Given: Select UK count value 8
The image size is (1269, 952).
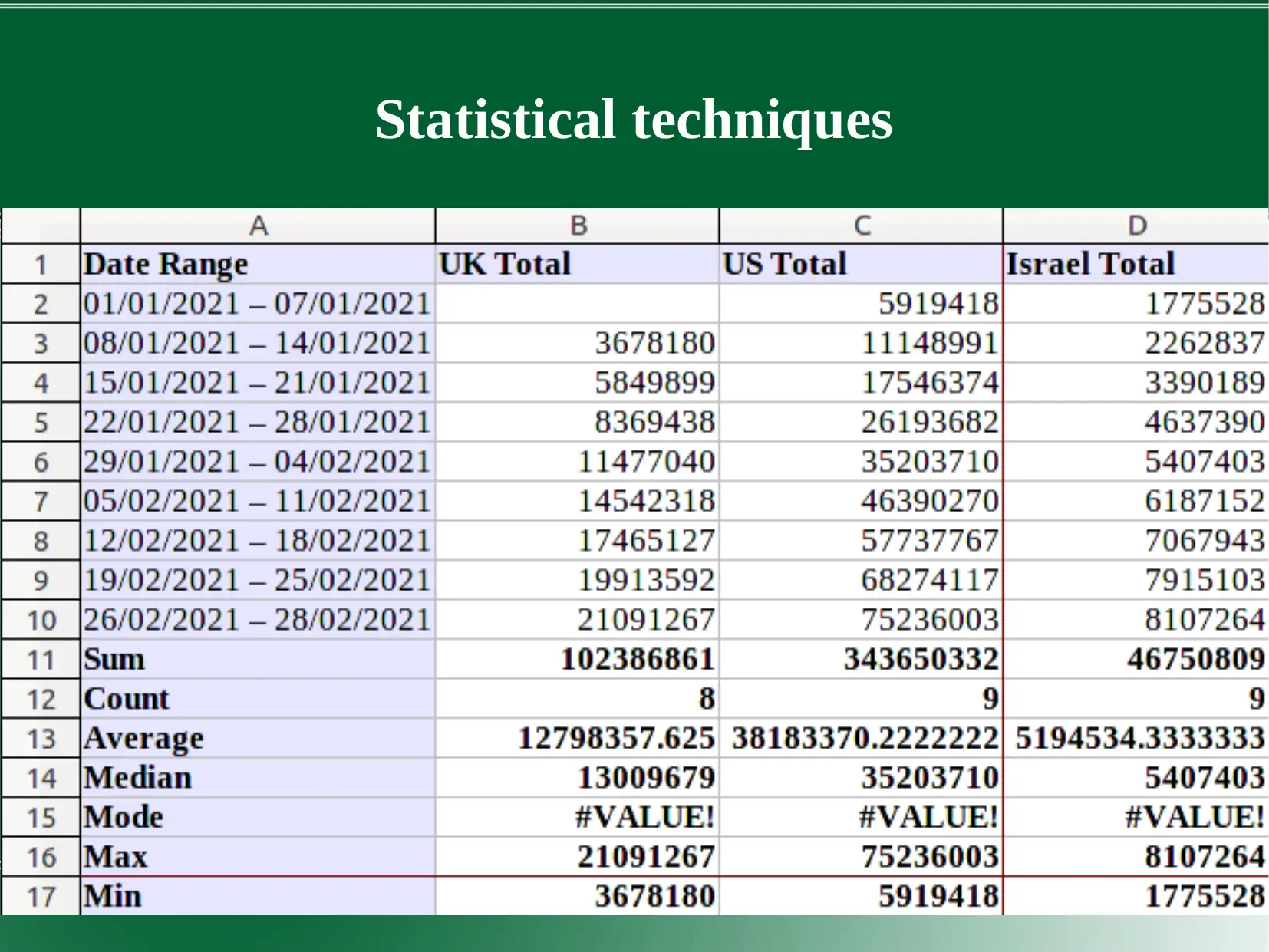Looking at the screenshot, I should coord(577,699).
